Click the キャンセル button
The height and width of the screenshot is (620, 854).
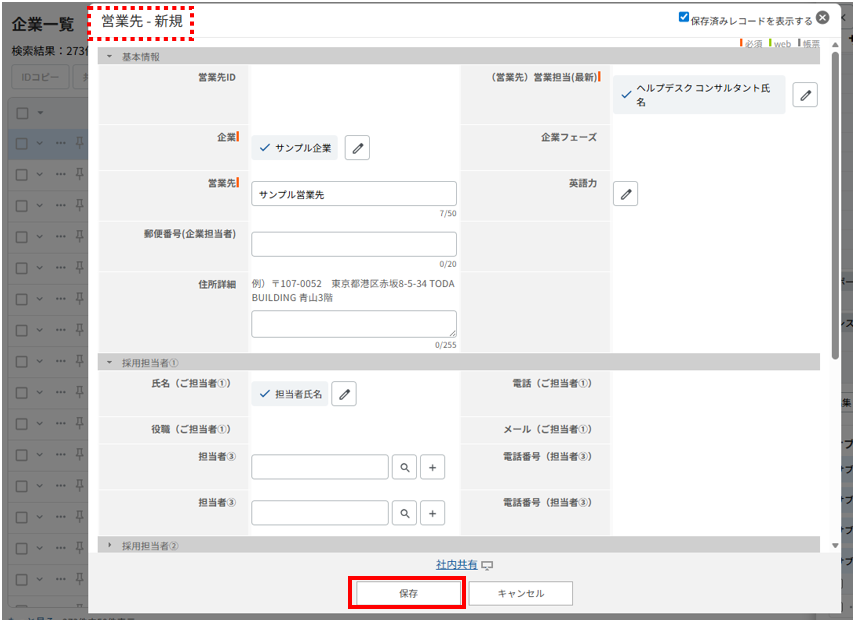[x=520, y=593]
